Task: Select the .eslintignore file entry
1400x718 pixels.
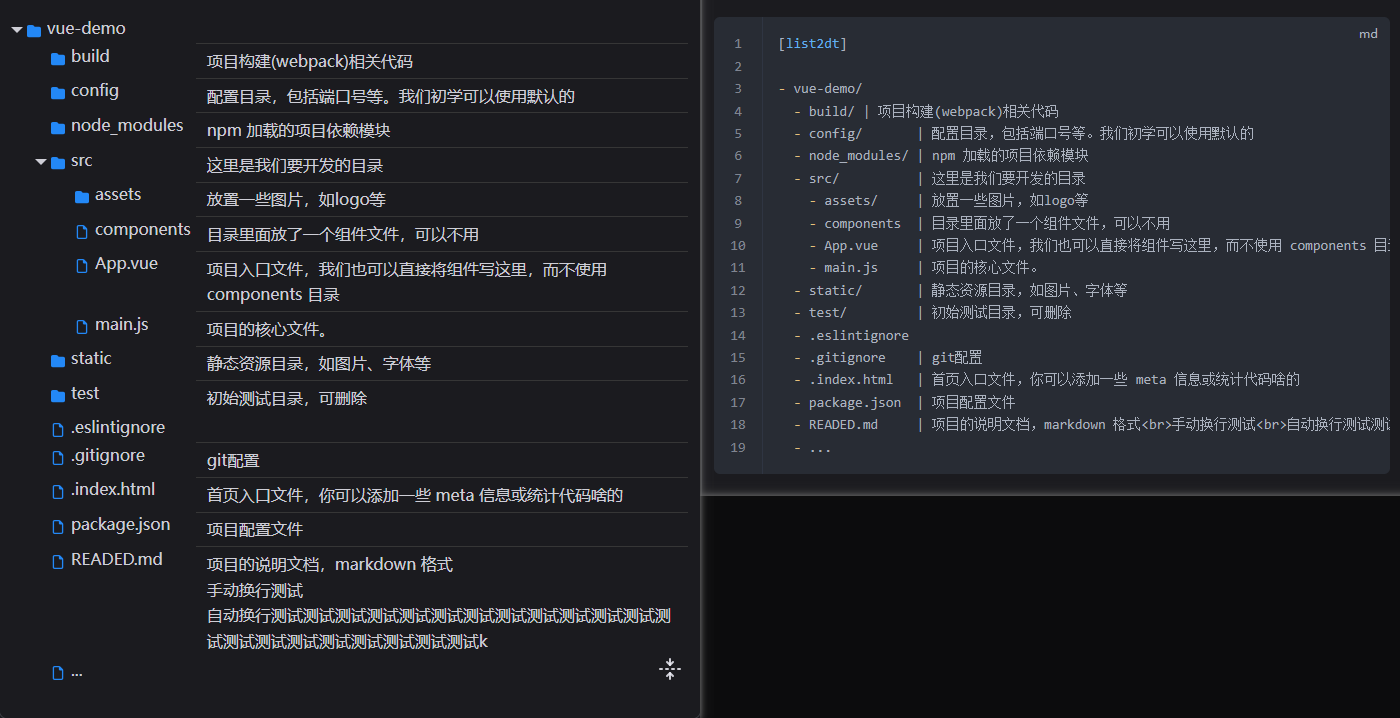Action: coord(117,428)
